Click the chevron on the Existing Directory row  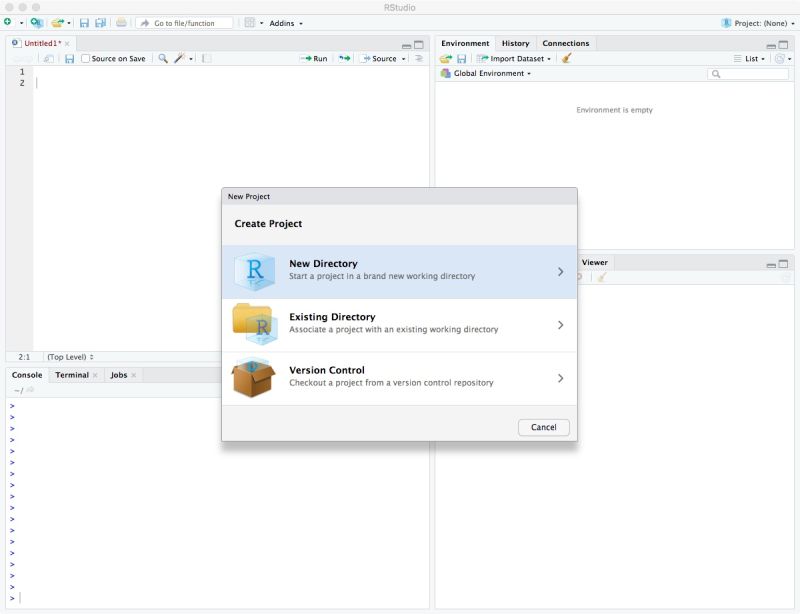[560, 325]
